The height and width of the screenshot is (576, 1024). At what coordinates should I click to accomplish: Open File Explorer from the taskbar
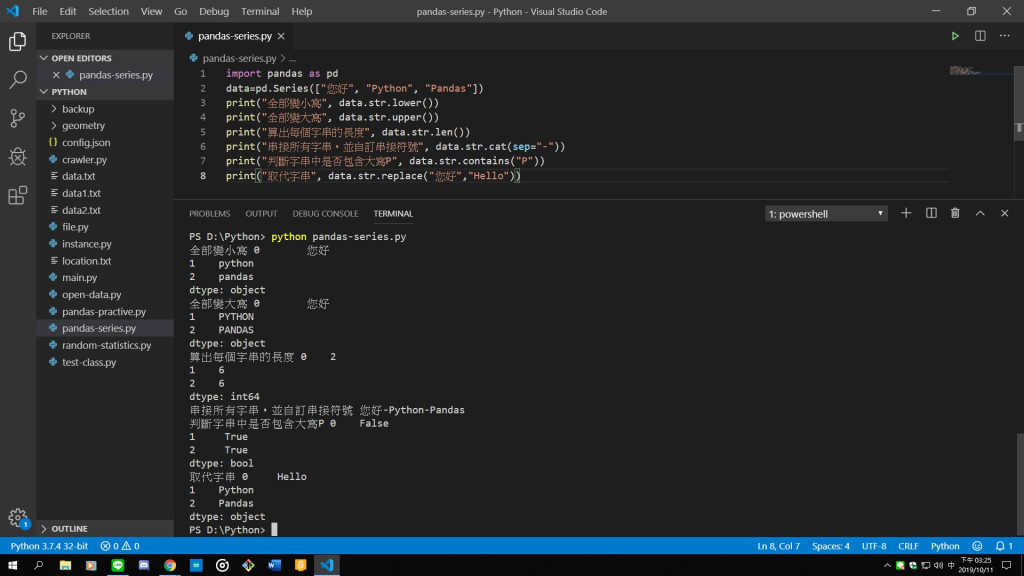[x=65, y=566]
